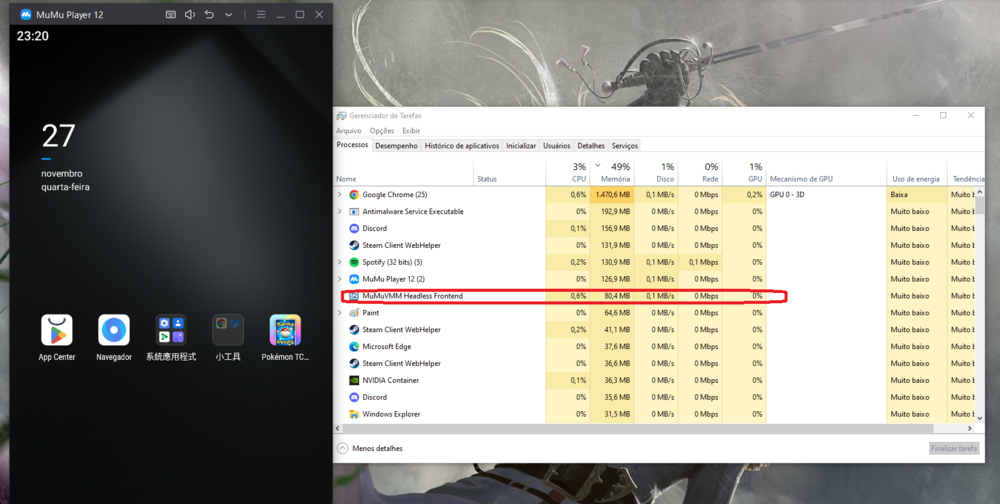
Task: Click the NVIDIA Container icon
Action: pos(354,380)
